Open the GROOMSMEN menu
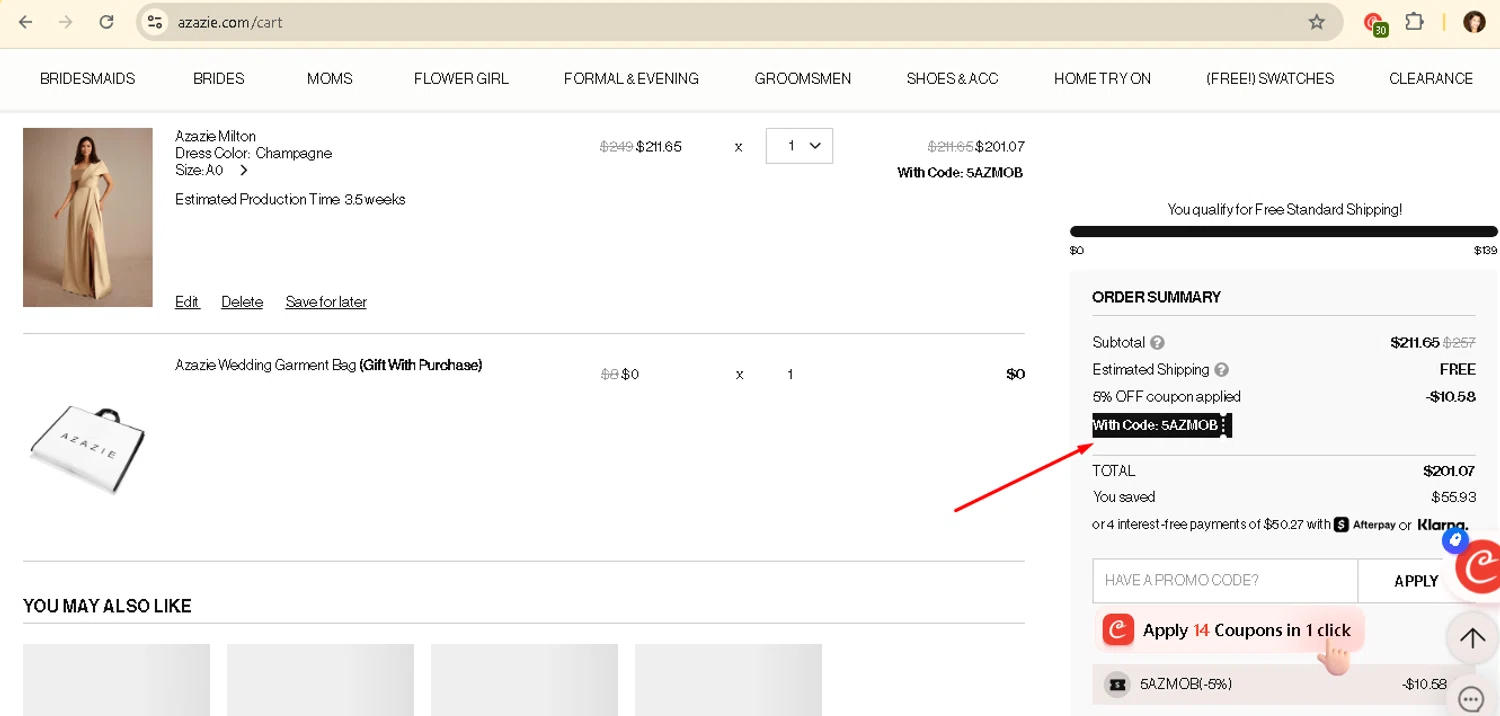This screenshot has width=1500, height=716. pyautogui.click(x=803, y=78)
